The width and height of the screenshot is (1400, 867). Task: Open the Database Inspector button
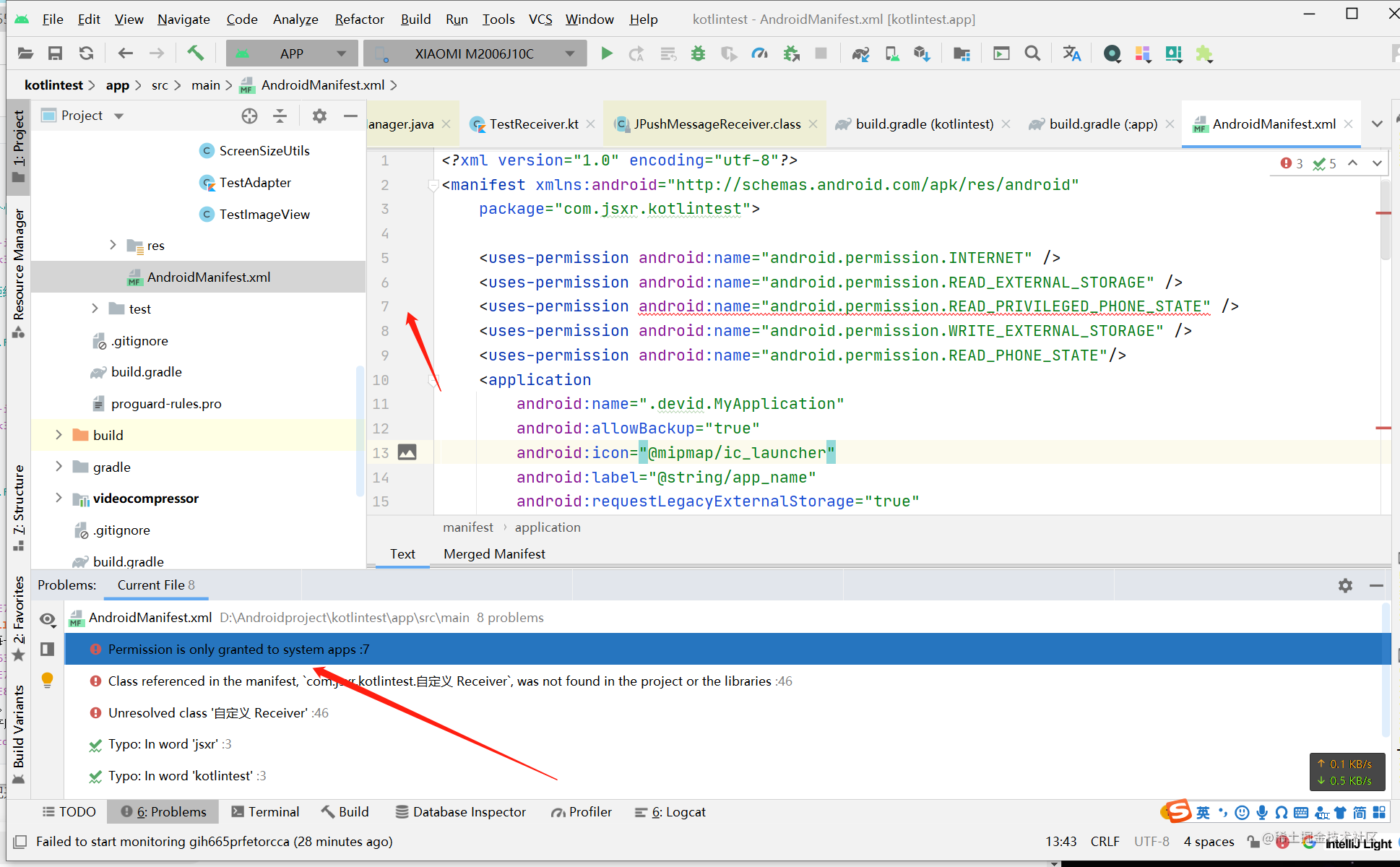coord(461,812)
